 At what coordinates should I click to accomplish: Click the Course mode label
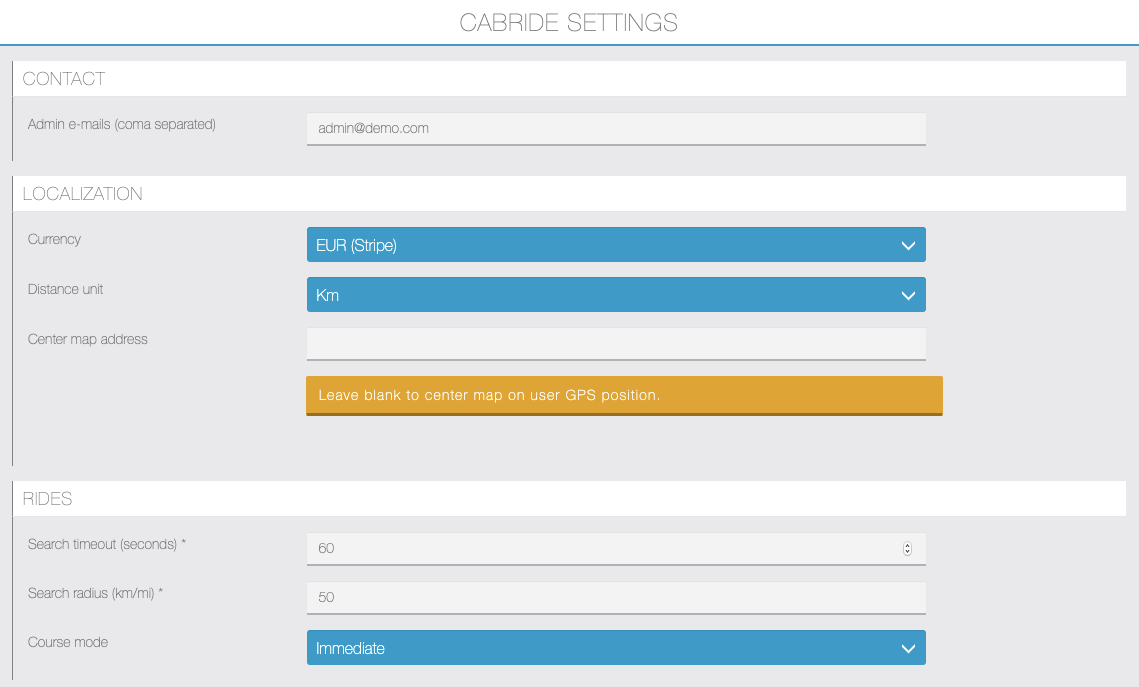[x=68, y=642]
